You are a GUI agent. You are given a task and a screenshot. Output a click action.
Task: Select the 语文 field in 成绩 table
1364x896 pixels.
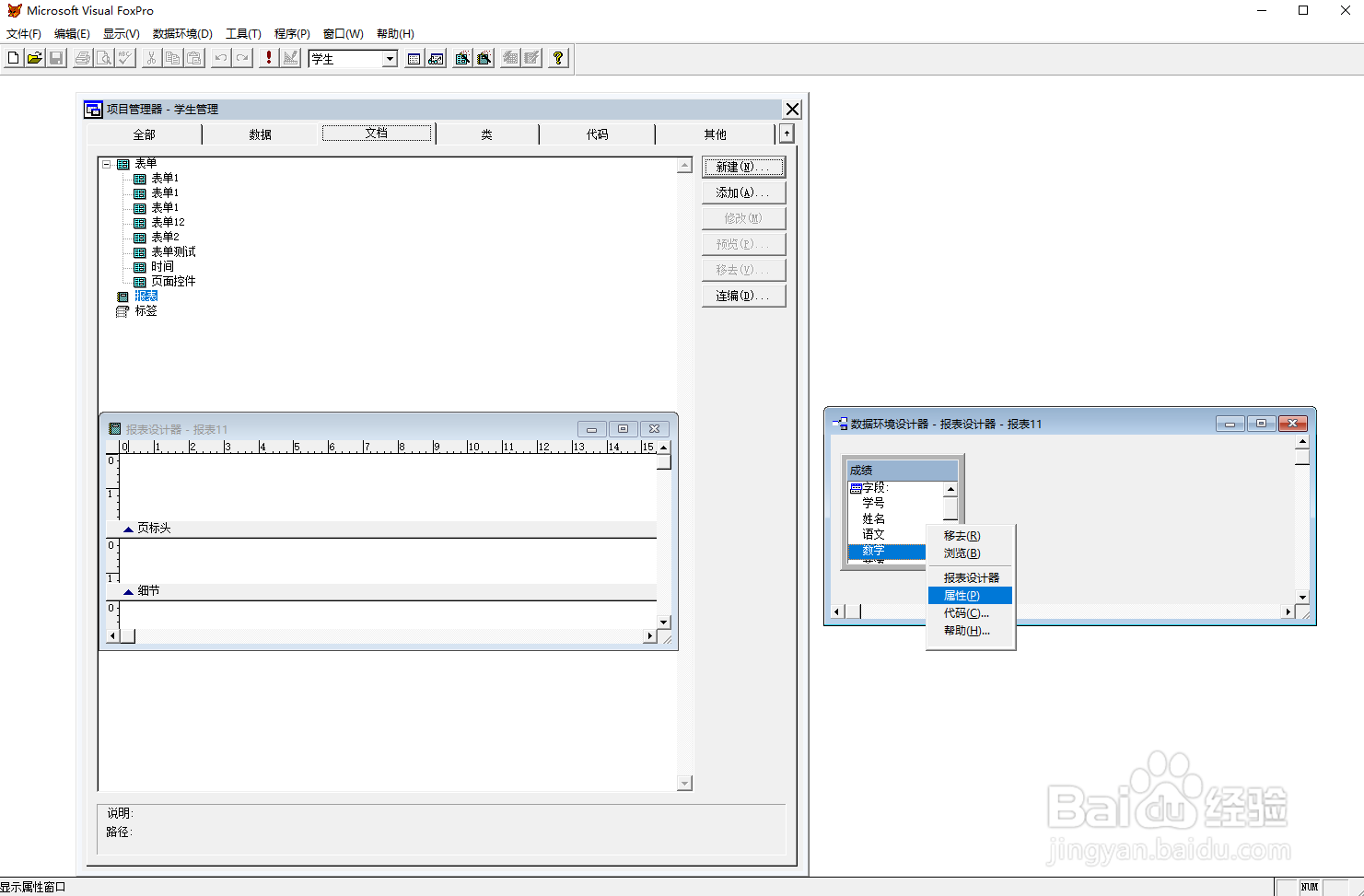[873, 534]
